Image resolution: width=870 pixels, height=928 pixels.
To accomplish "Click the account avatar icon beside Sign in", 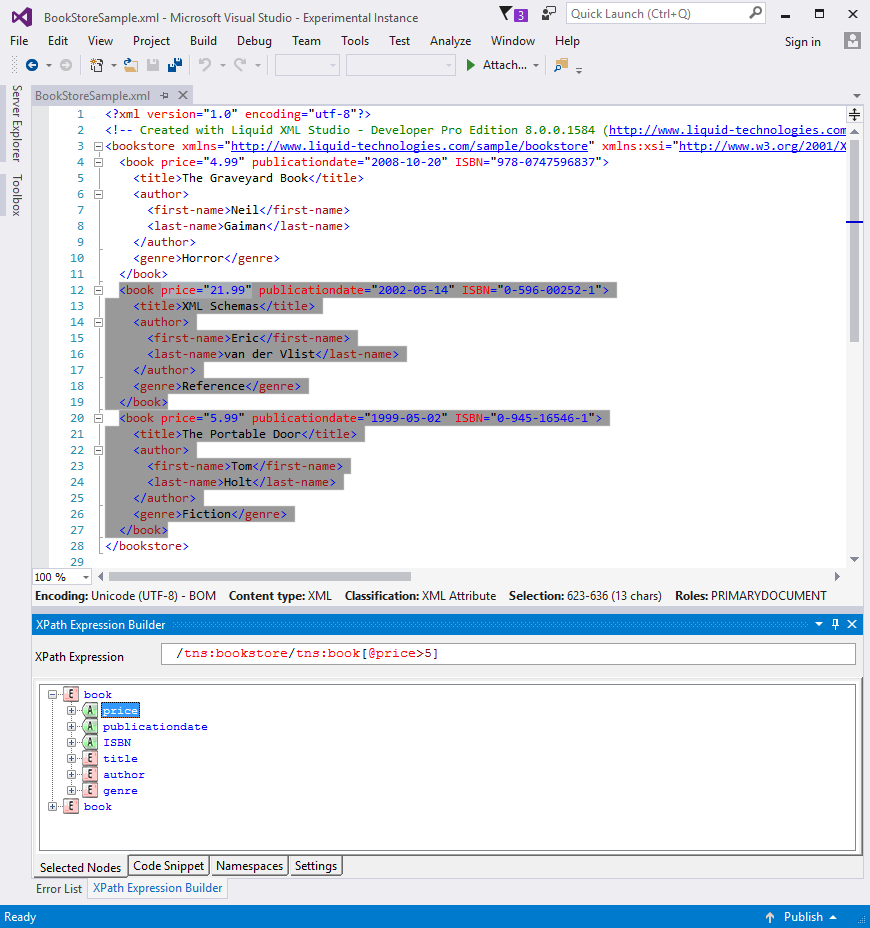I will 852,41.
